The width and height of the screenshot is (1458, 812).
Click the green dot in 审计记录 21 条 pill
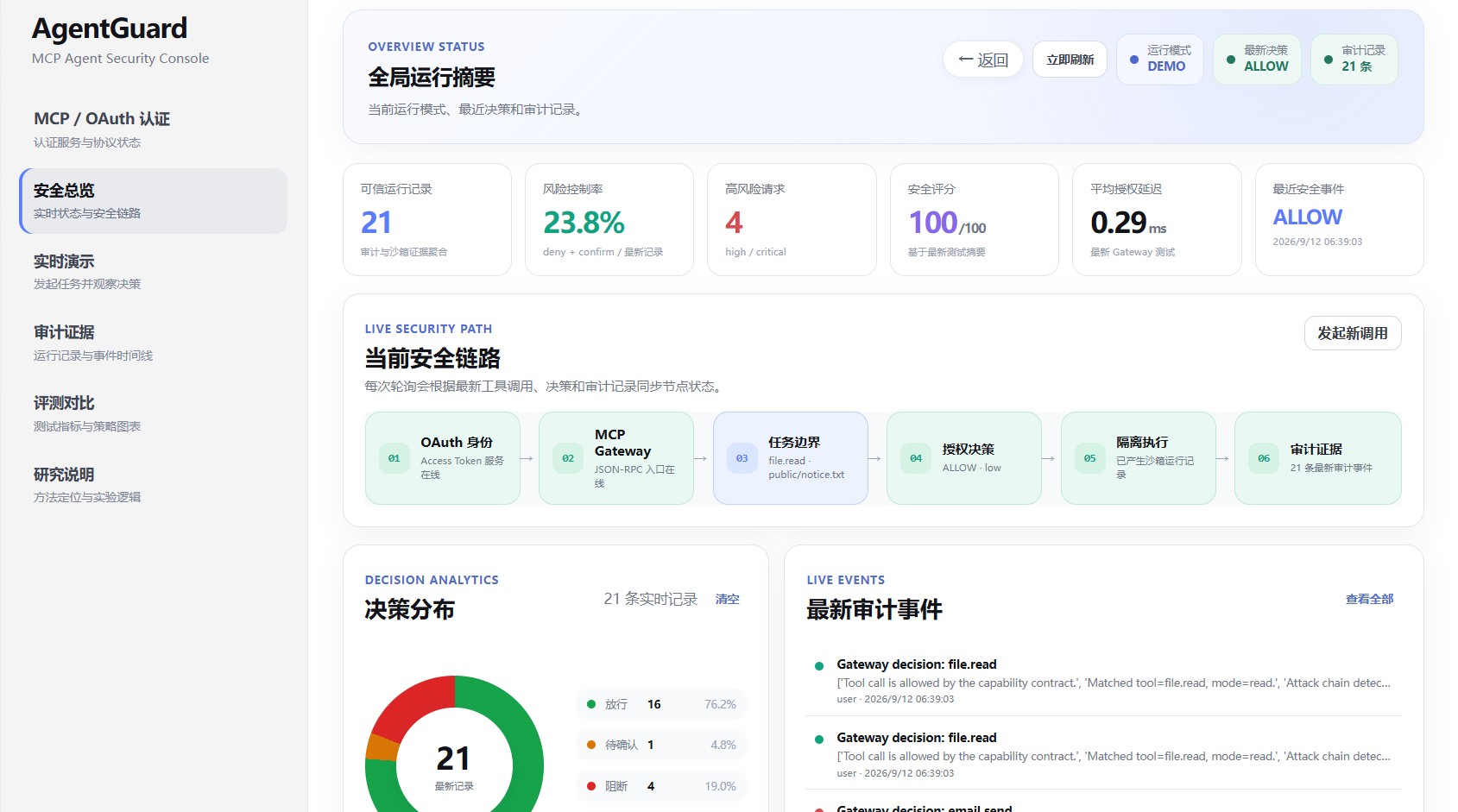tap(1329, 60)
